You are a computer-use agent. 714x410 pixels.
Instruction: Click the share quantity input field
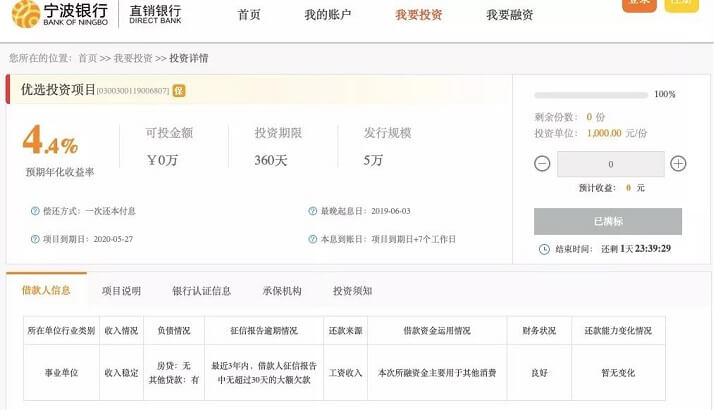pyautogui.click(x=610, y=164)
